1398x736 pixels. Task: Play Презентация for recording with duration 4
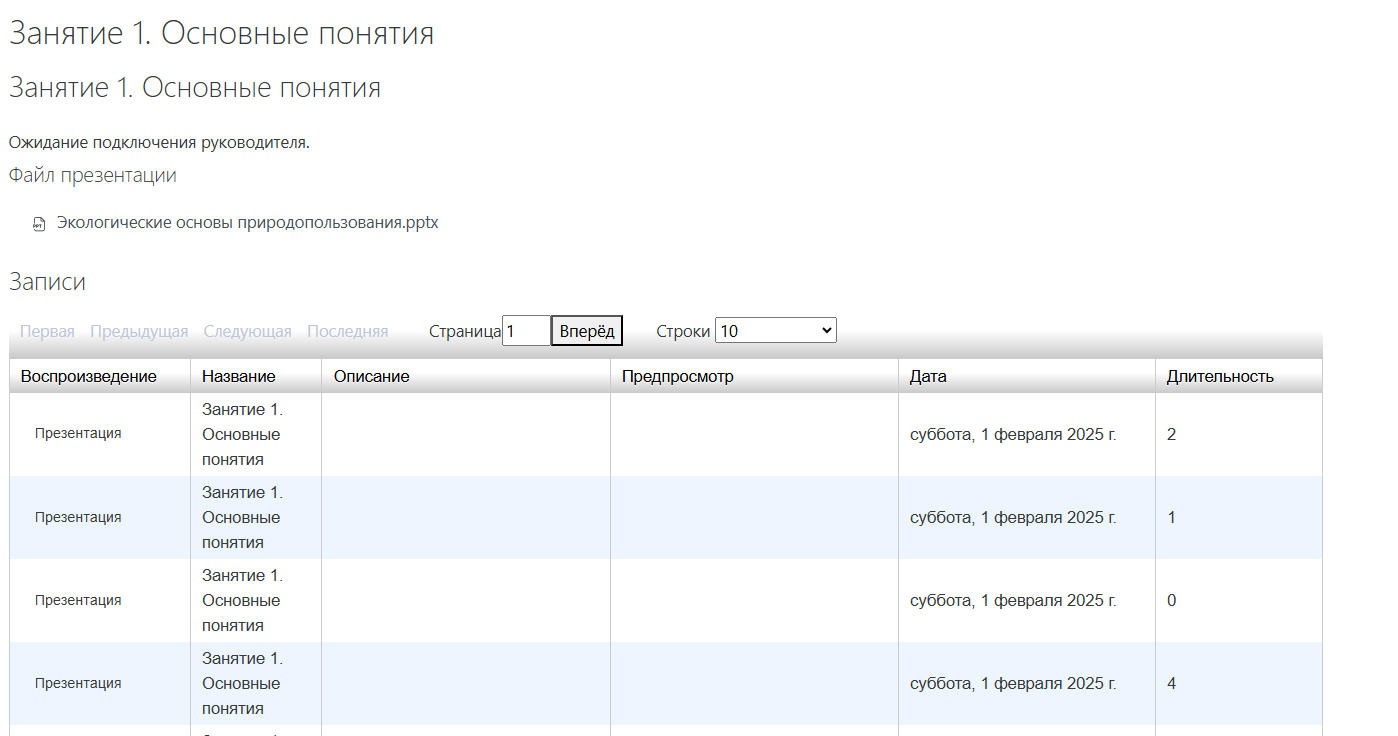(x=78, y=684)
